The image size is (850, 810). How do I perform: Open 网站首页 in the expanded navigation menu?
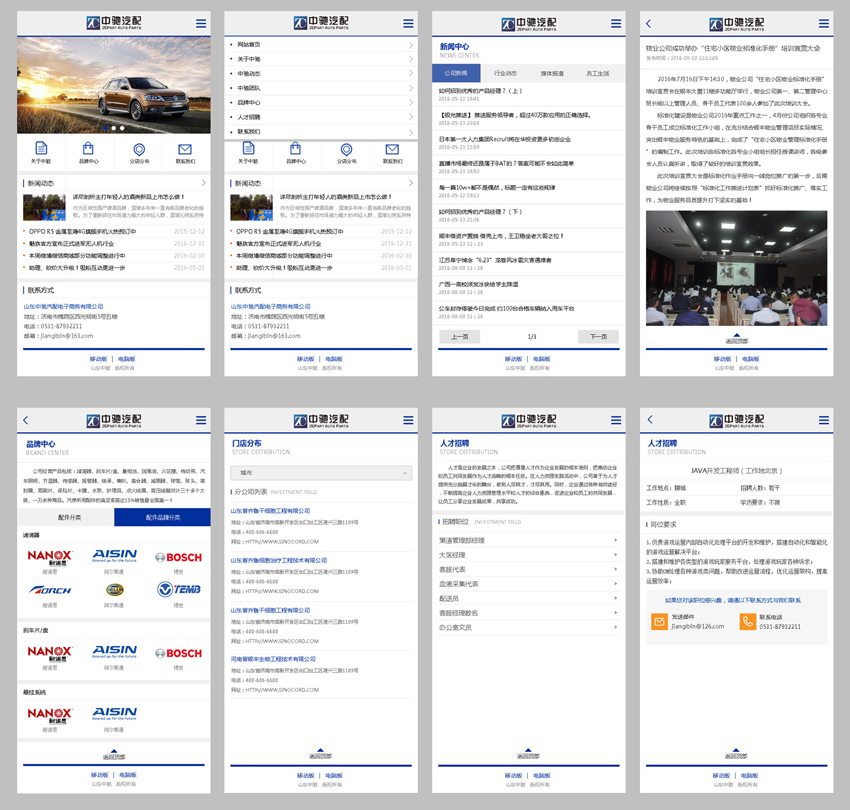(321, 45)
